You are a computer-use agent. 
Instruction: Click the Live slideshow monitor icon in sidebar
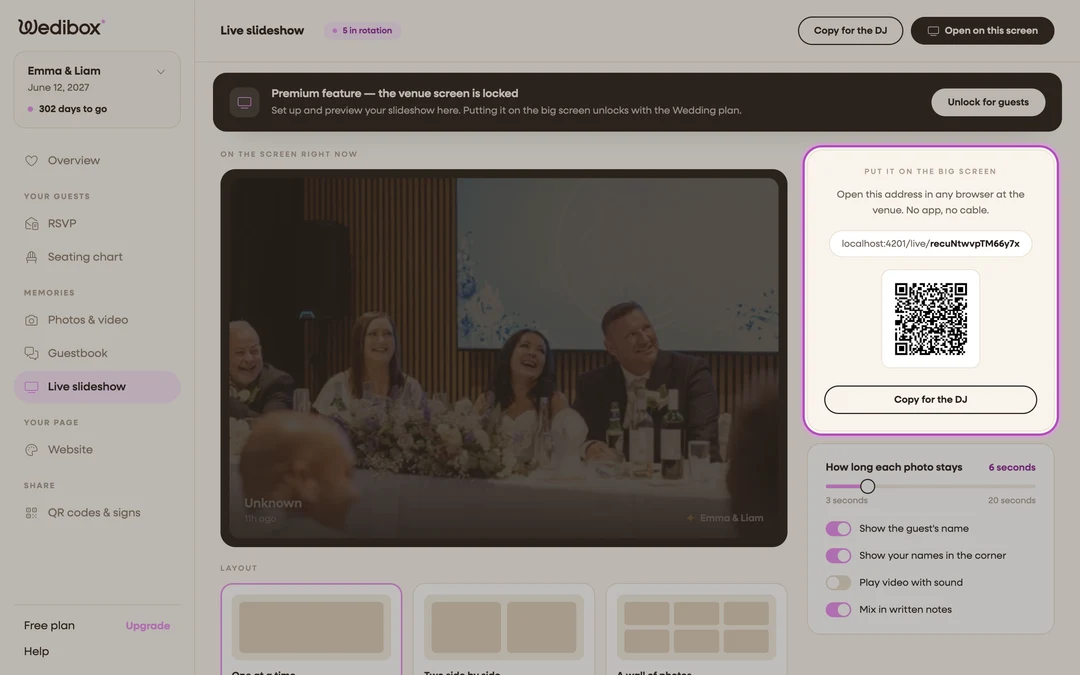32,387
